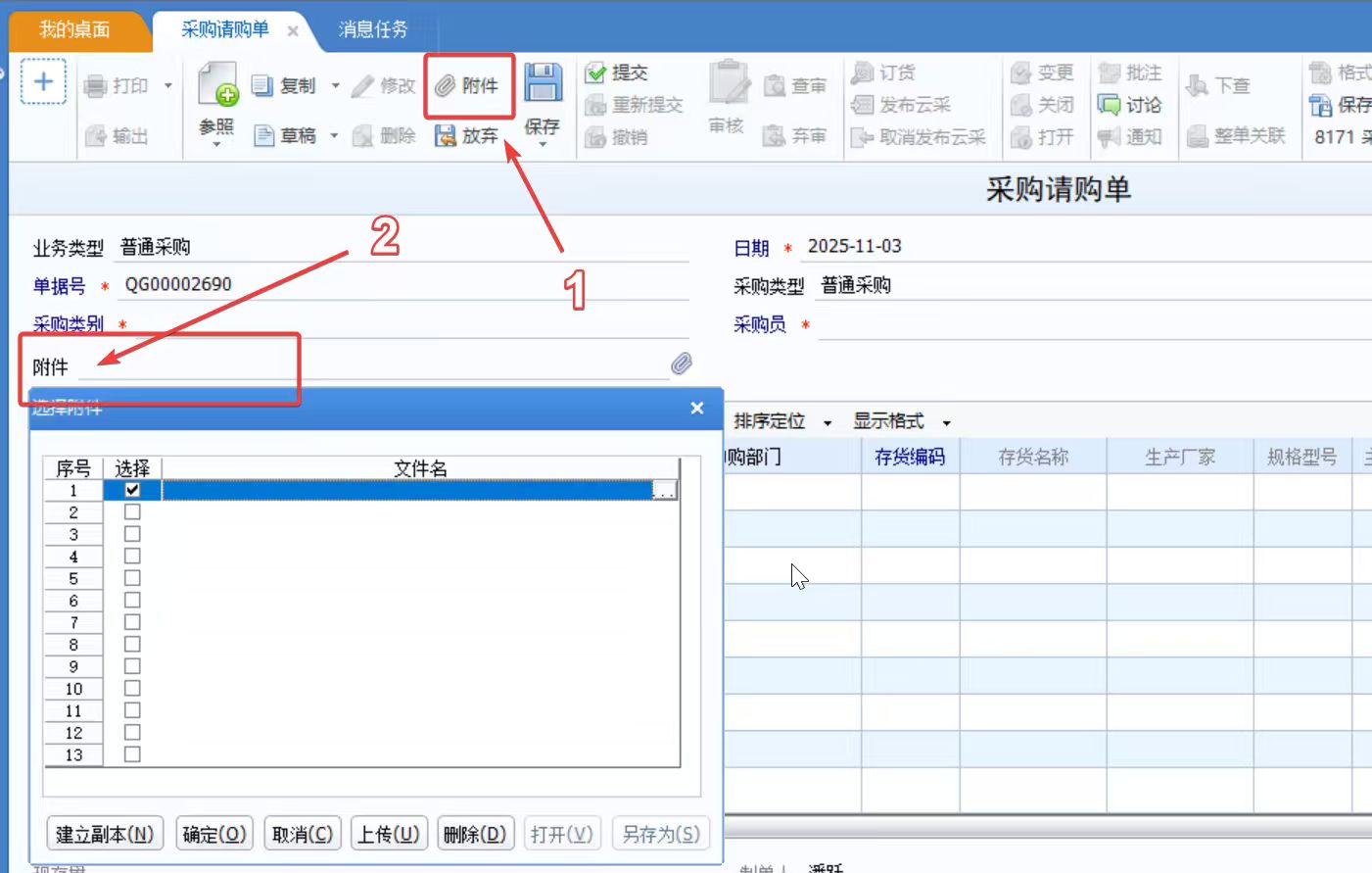Expand the 排序定位 dropdown
Screen dimensions: 1372x873
tap(828, 422)
